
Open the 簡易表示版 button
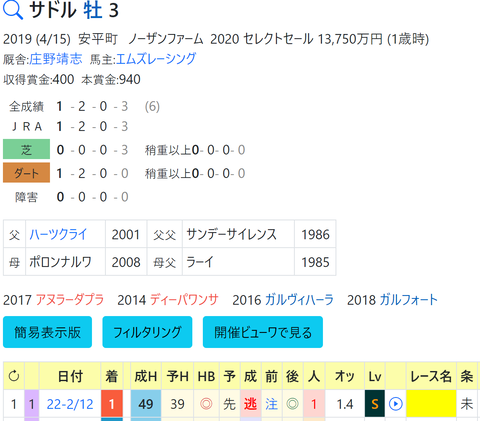click(x=47, y=332)
